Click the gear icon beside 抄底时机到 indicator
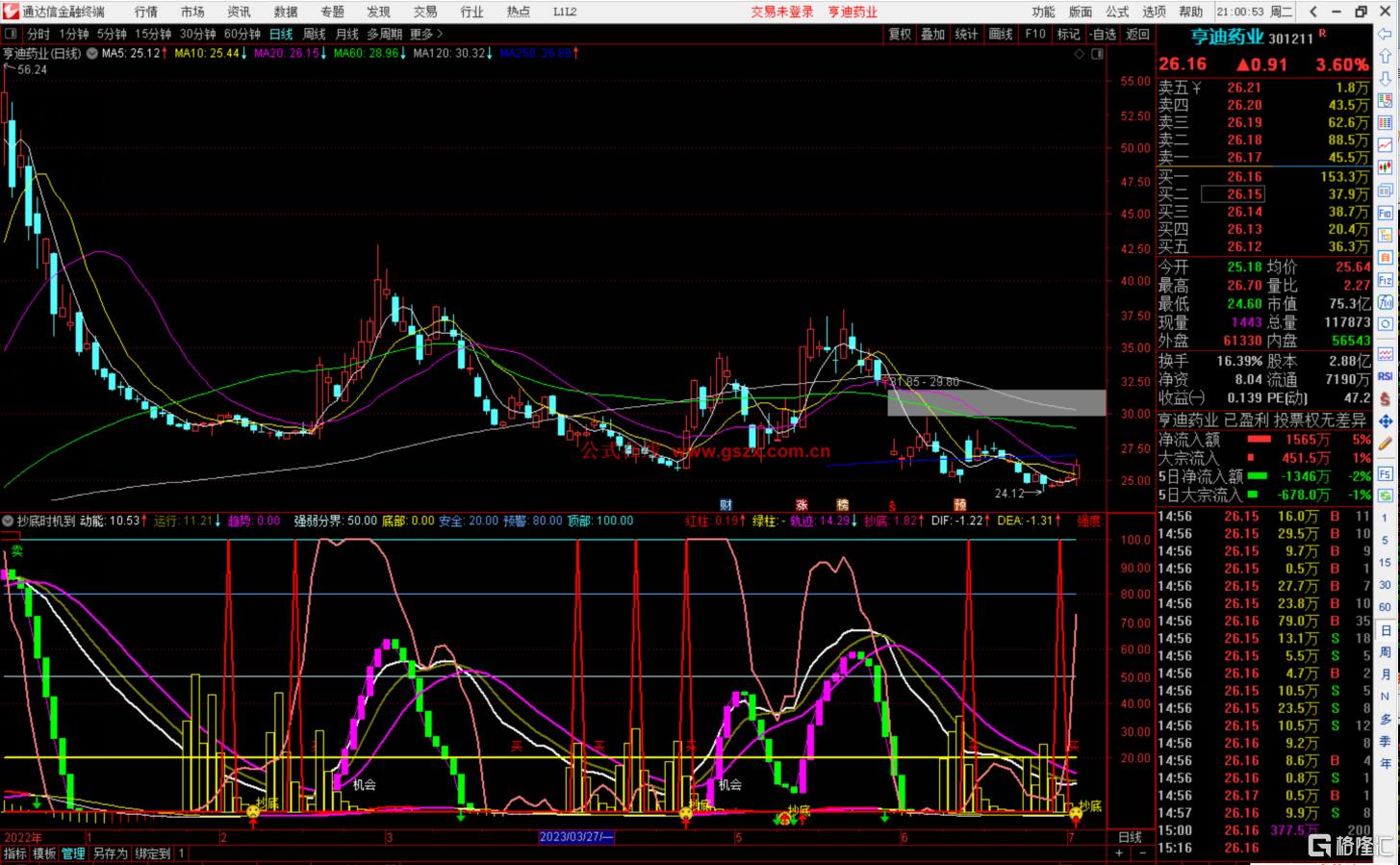This screenshot has height=865, width=1400. [9, 521]
